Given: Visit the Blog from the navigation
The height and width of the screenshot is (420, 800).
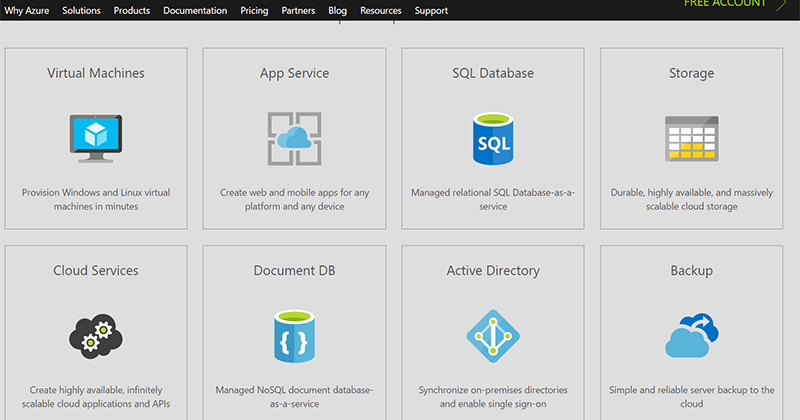Looking at the screenshot, I should [x=337, y=10].
